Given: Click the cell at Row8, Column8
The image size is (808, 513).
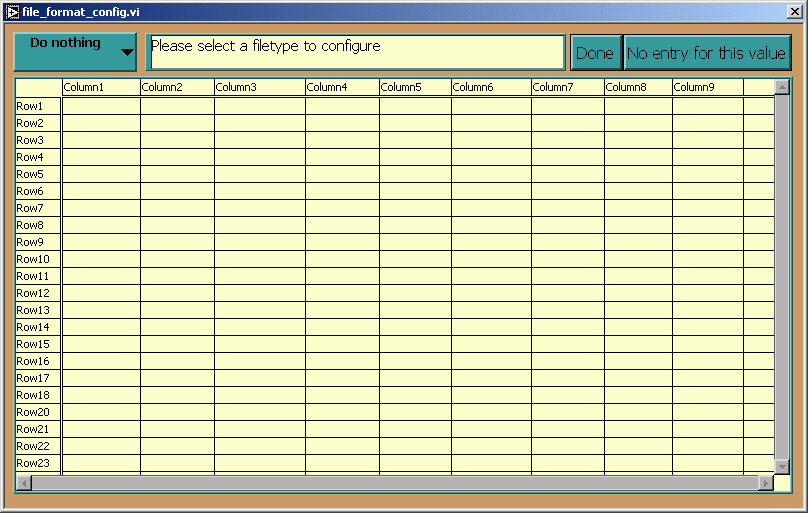Looking at the screenshot, I should point(638,225).
